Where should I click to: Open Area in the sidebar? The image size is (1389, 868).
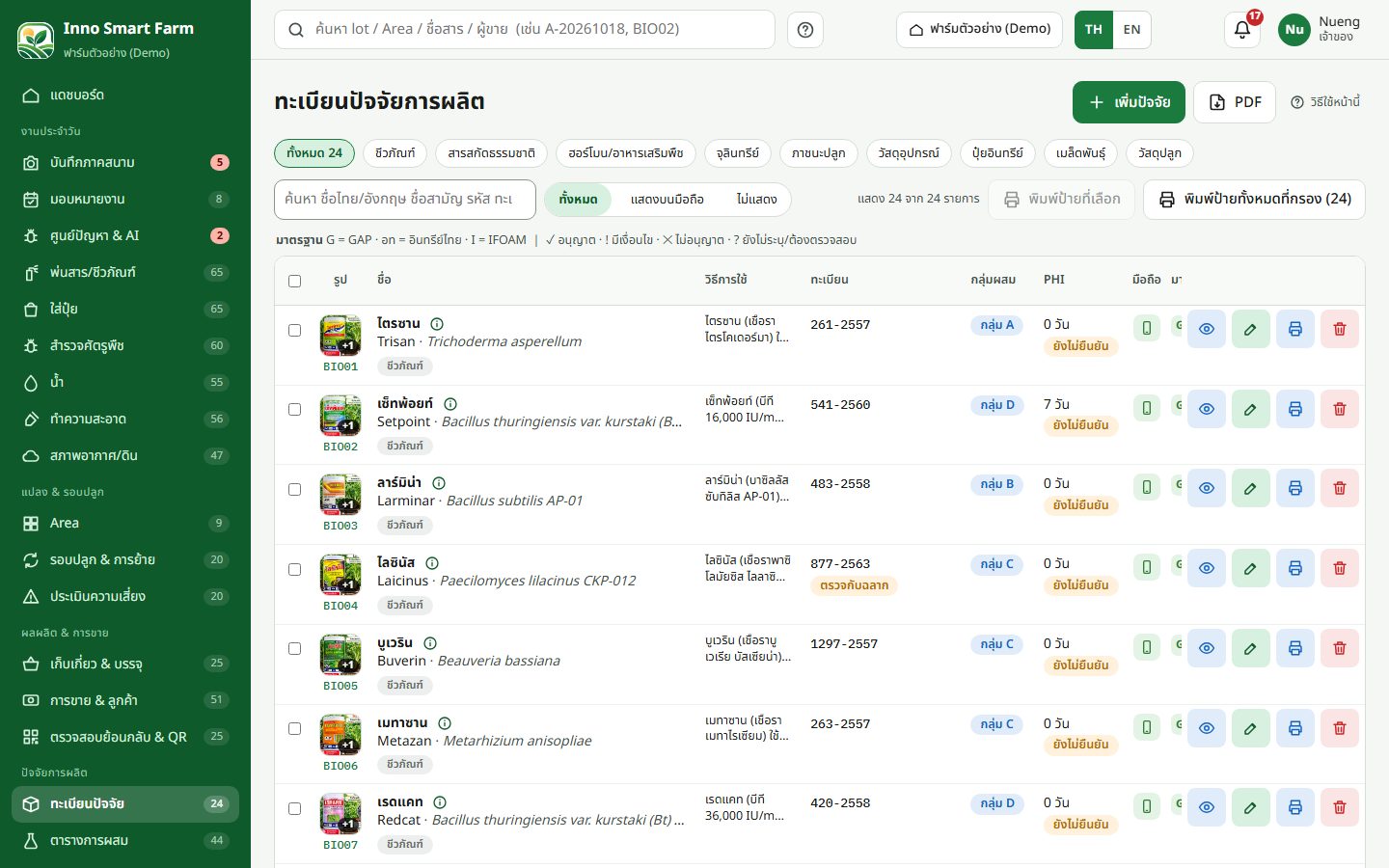(125, 524)
